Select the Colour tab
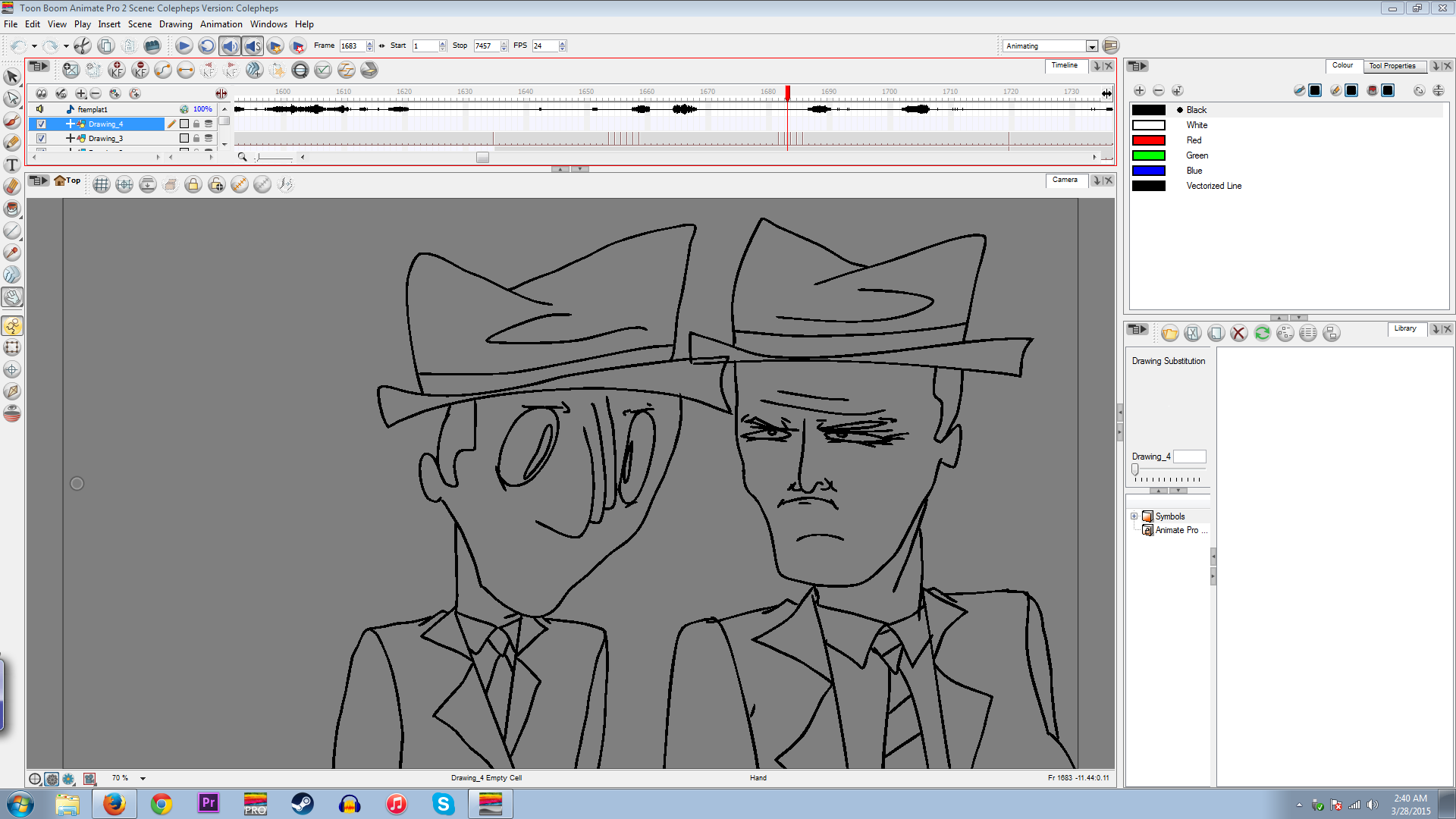Screen dimensions: 1456x819 (x=1342, y=65)
